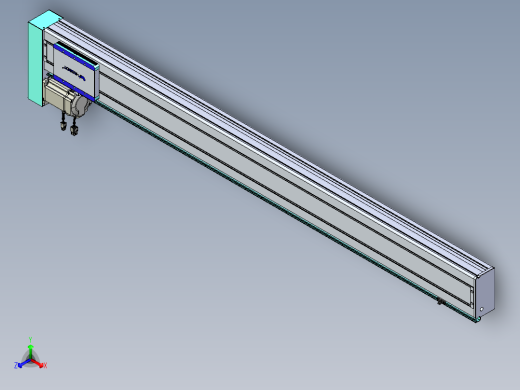Click the logo on the carriage plate

[74, 72]
